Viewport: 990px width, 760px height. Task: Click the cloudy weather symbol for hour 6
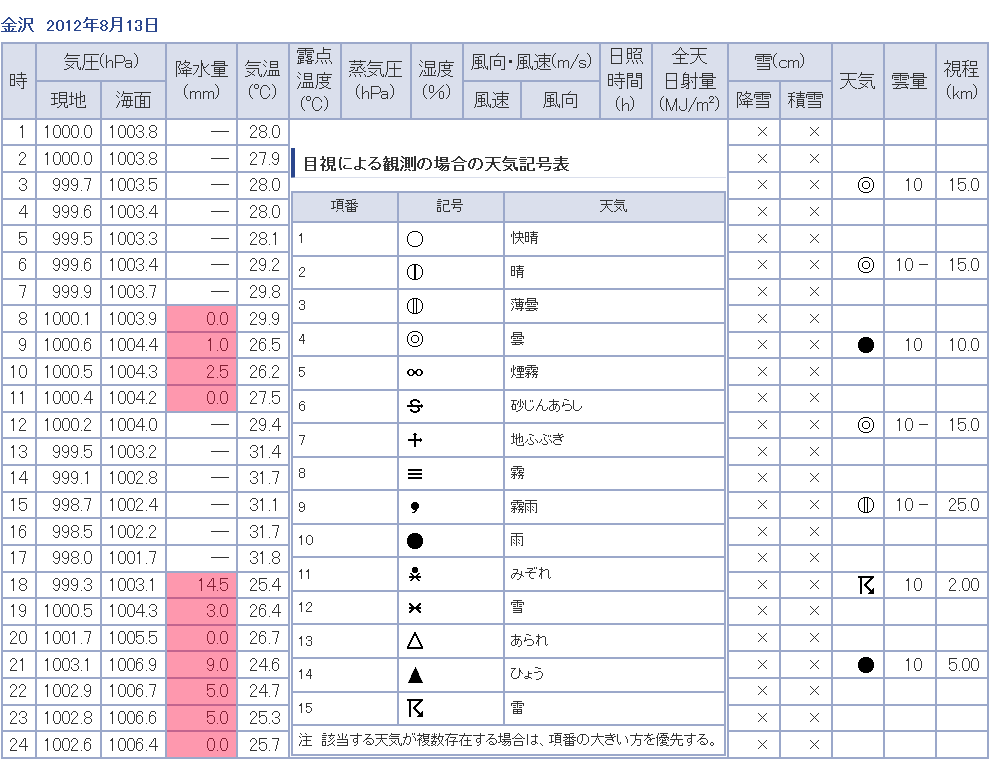[x=866, y=264]
